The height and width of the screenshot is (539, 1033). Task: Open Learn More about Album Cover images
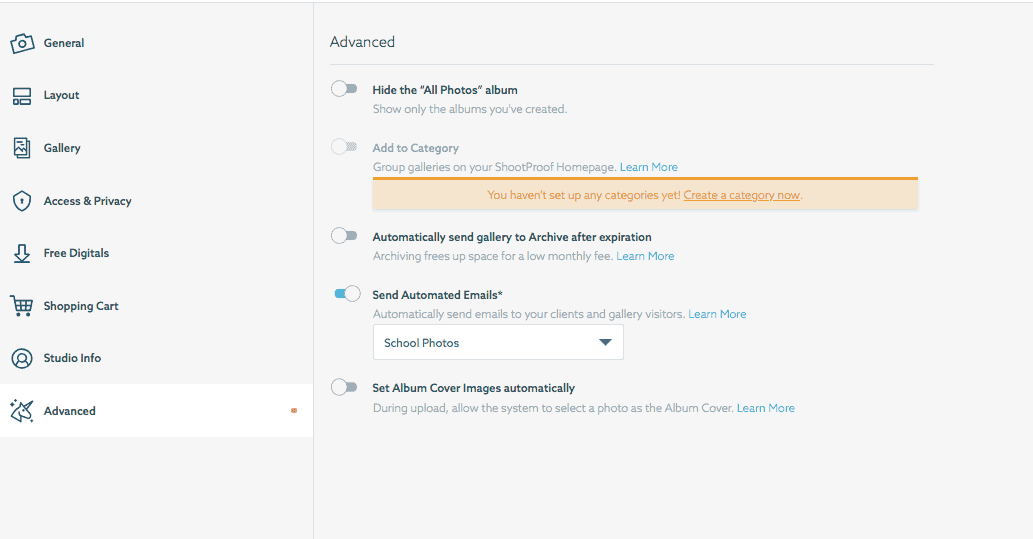click(766, 409)
